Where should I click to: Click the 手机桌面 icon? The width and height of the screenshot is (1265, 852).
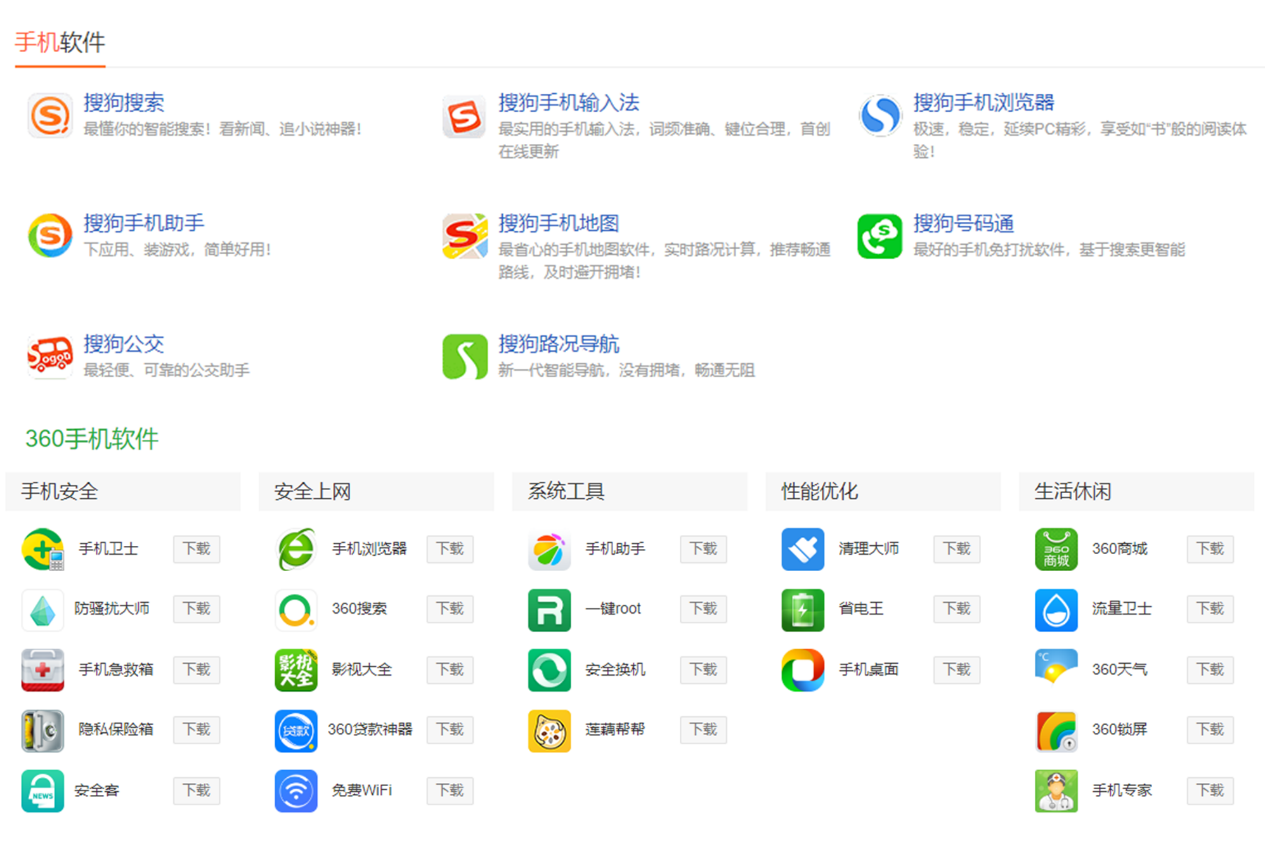803,670
